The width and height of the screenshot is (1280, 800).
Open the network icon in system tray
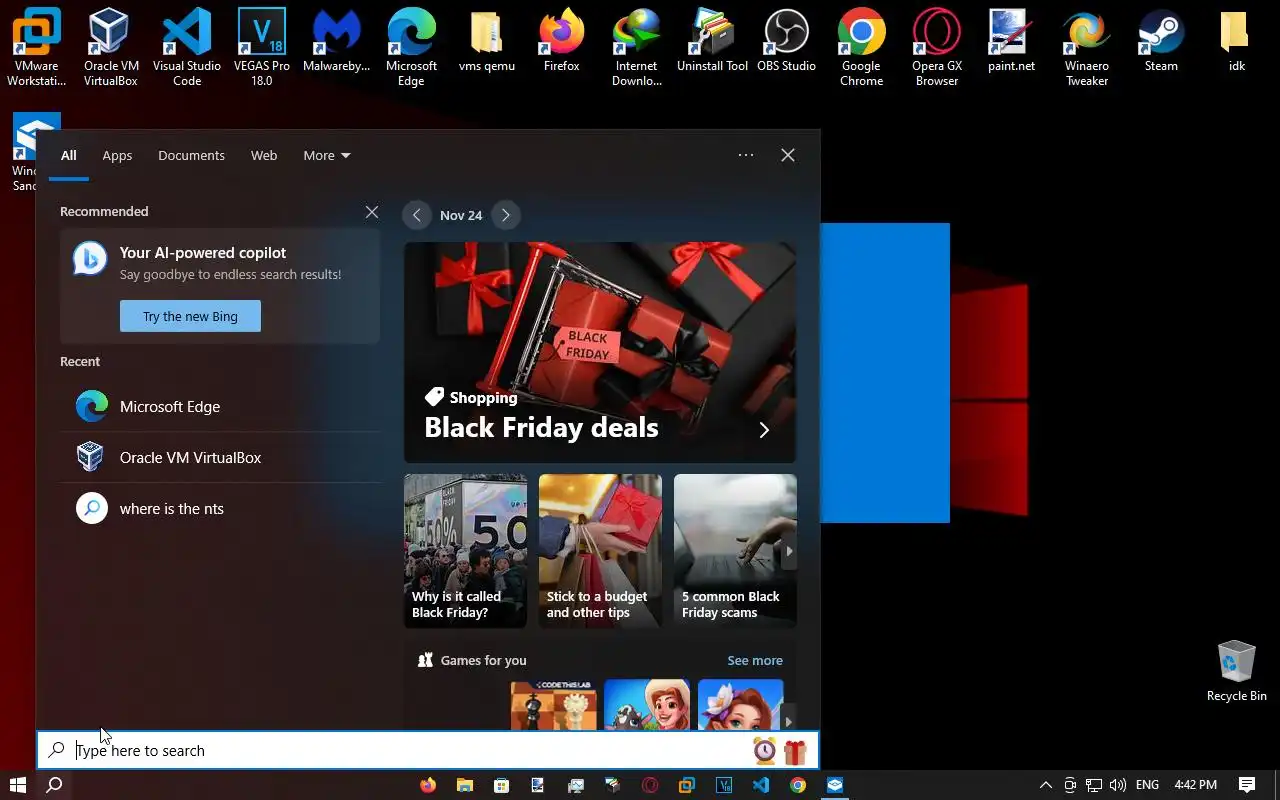coord(1094,785)
